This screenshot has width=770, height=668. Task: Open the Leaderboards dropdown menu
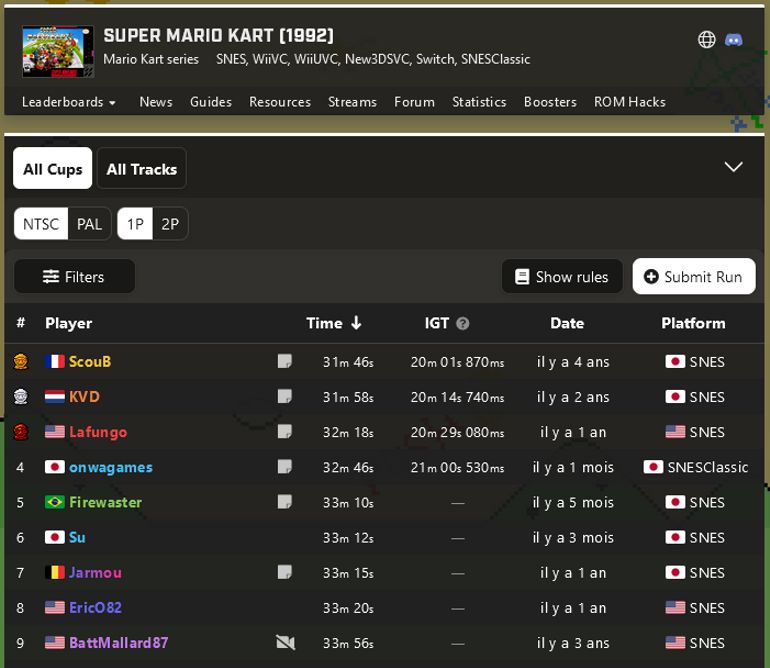69,102
